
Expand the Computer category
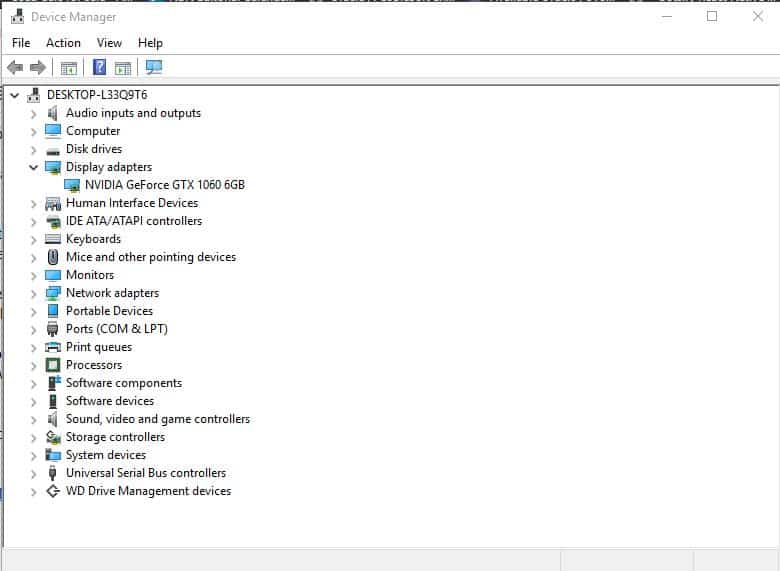click(33, 132)
